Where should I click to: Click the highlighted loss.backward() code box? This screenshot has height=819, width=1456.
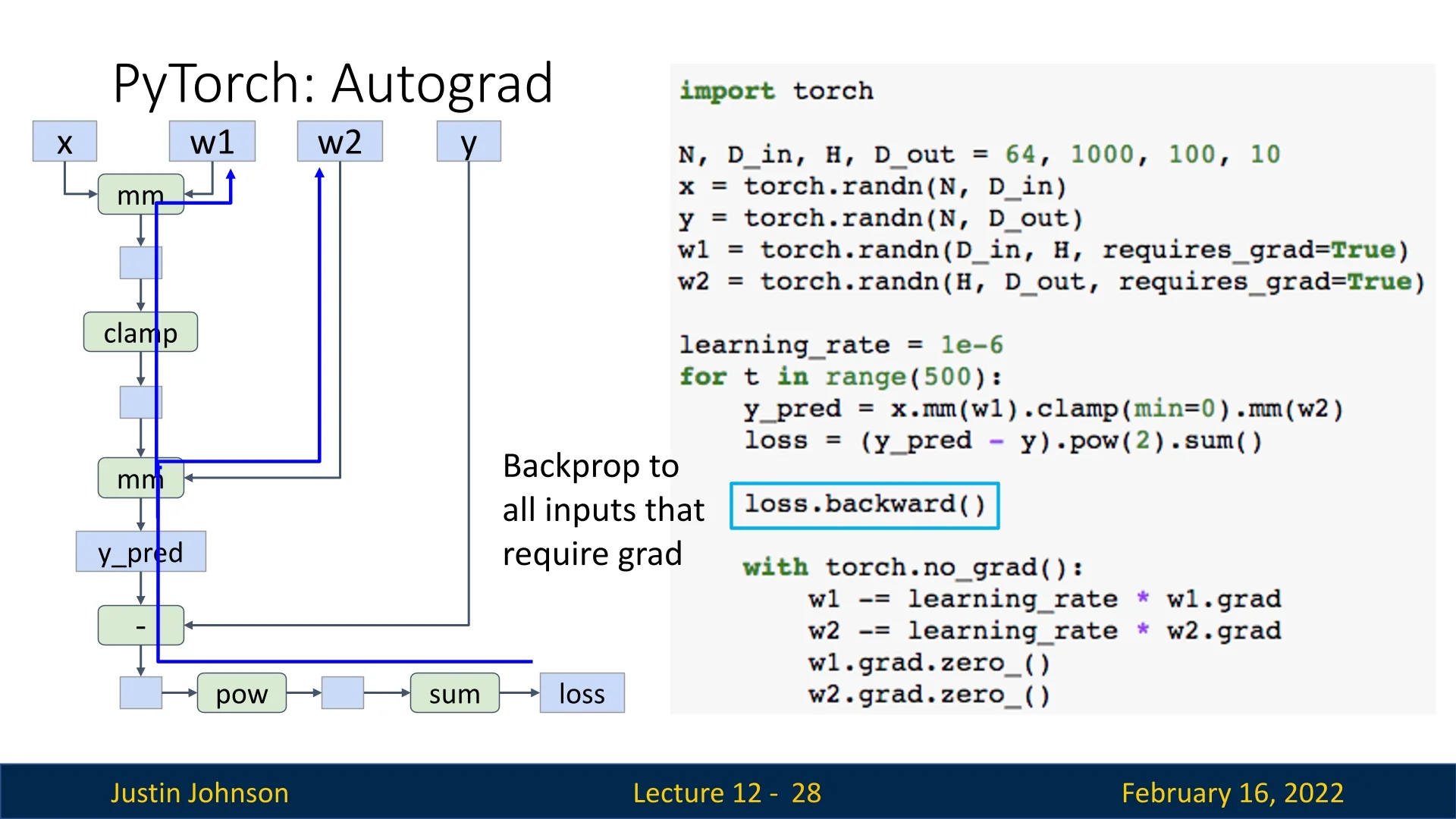[x=864, y=505]
